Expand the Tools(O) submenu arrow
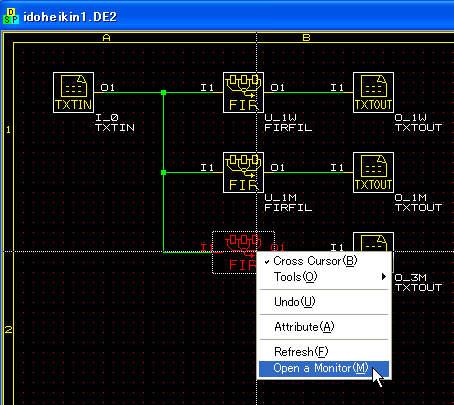Screen dimensions: 454x405 point(384,277)
